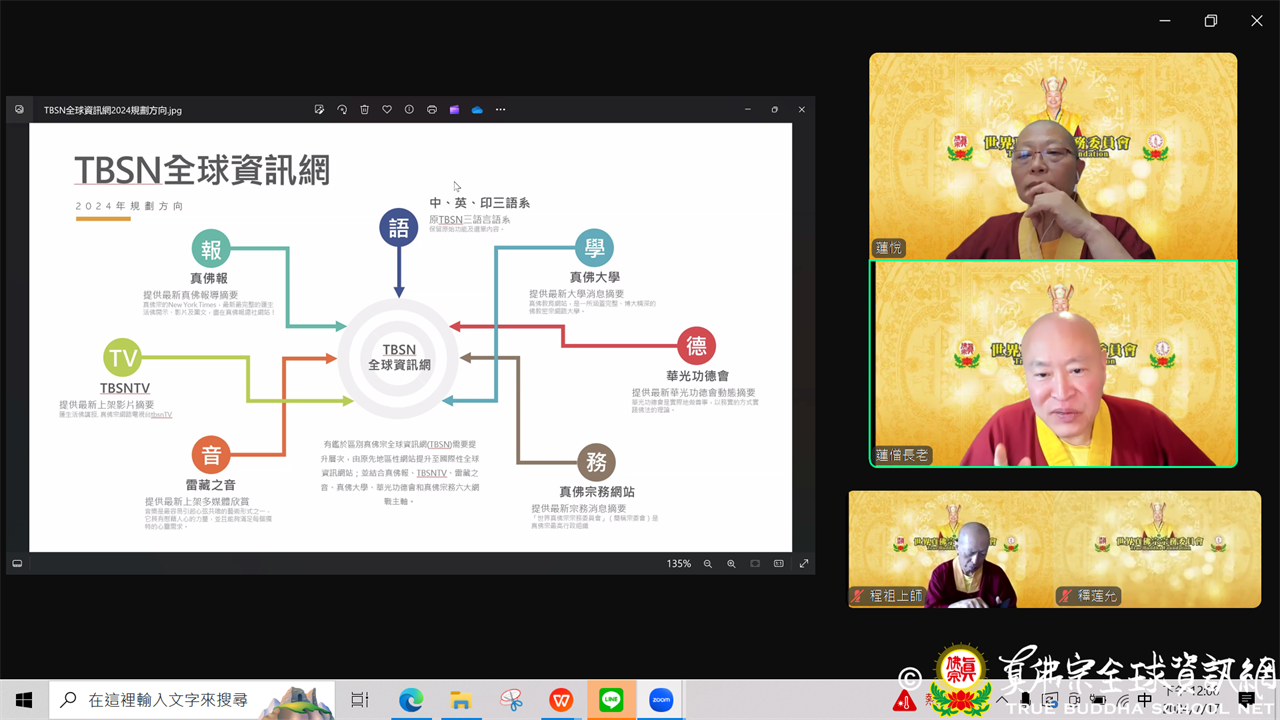Click the 135% zoom level indicator
The height and width of the screenshot is (720, 1280).
(679, 564)
